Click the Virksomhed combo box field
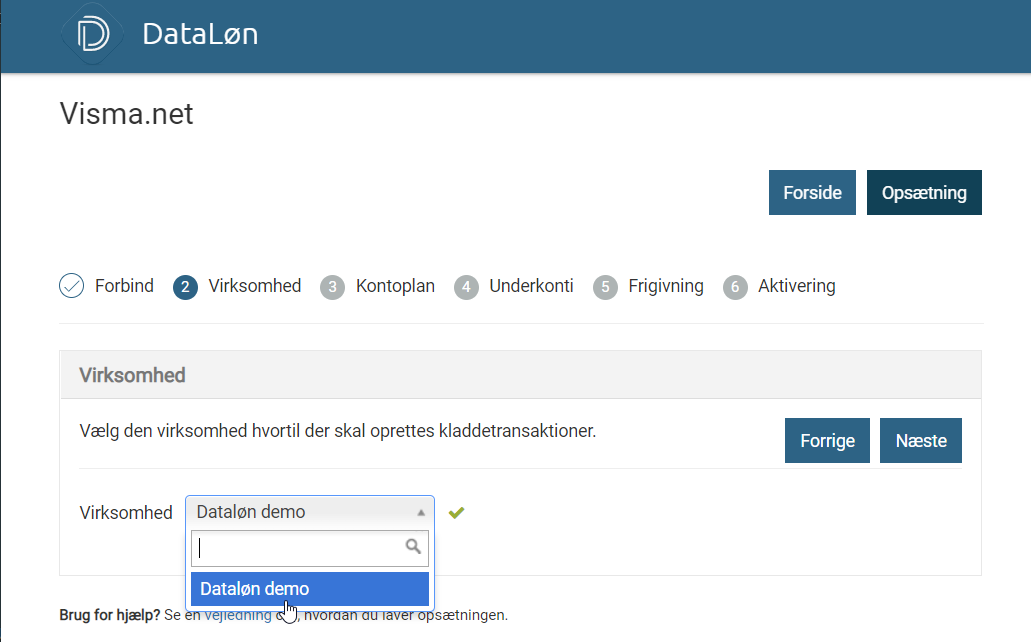The image size is (1031, 642). (x=300, y=512)
